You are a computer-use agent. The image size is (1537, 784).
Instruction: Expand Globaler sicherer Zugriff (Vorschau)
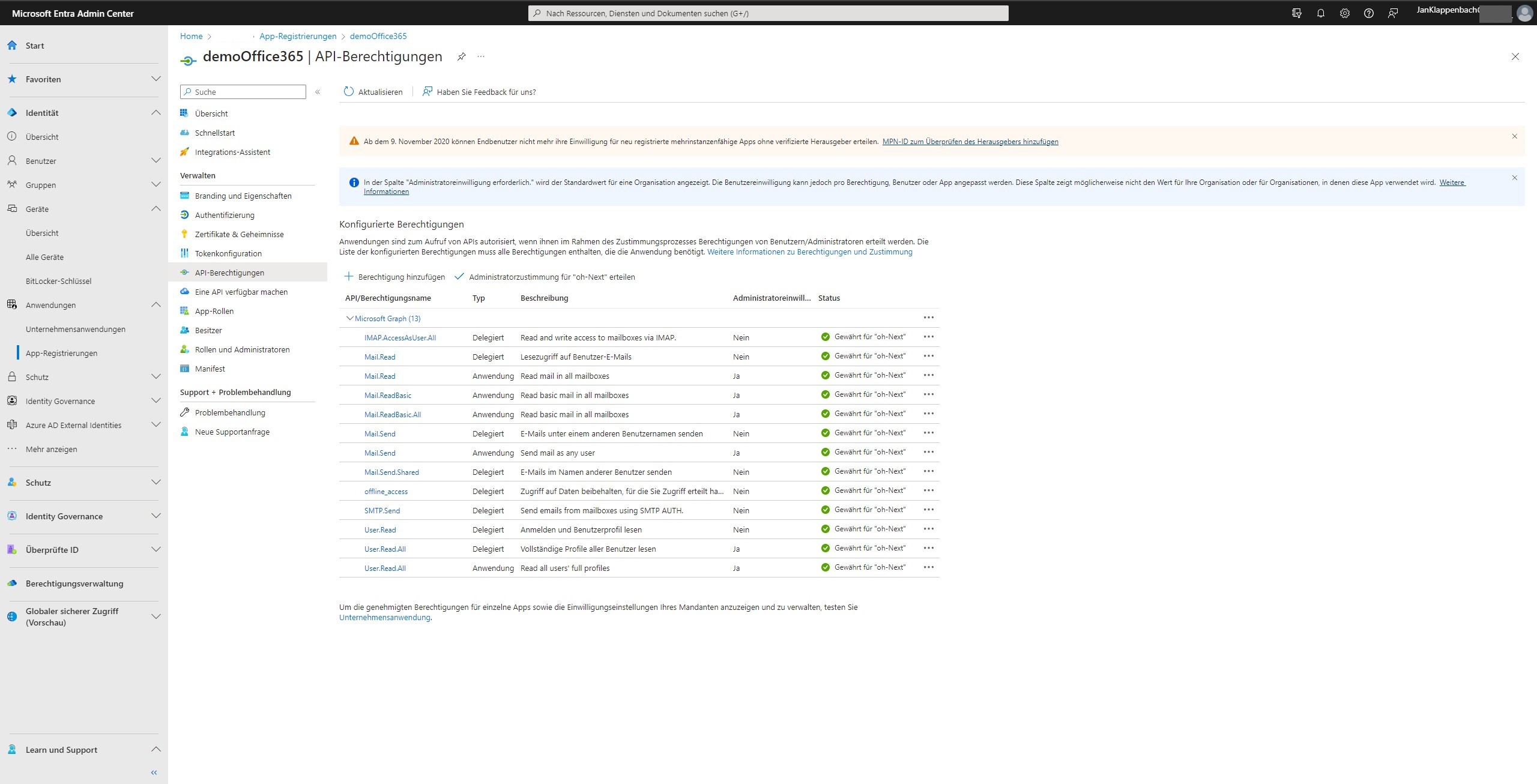pyautogui.click(x=156, y=617)
